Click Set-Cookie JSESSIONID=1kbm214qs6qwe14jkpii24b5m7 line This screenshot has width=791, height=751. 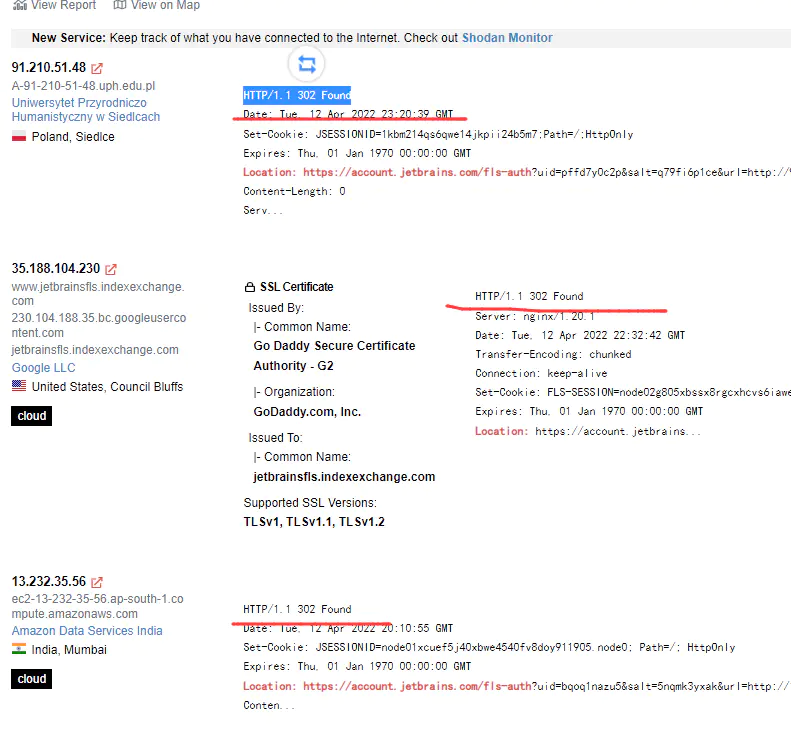pos(438,135)
